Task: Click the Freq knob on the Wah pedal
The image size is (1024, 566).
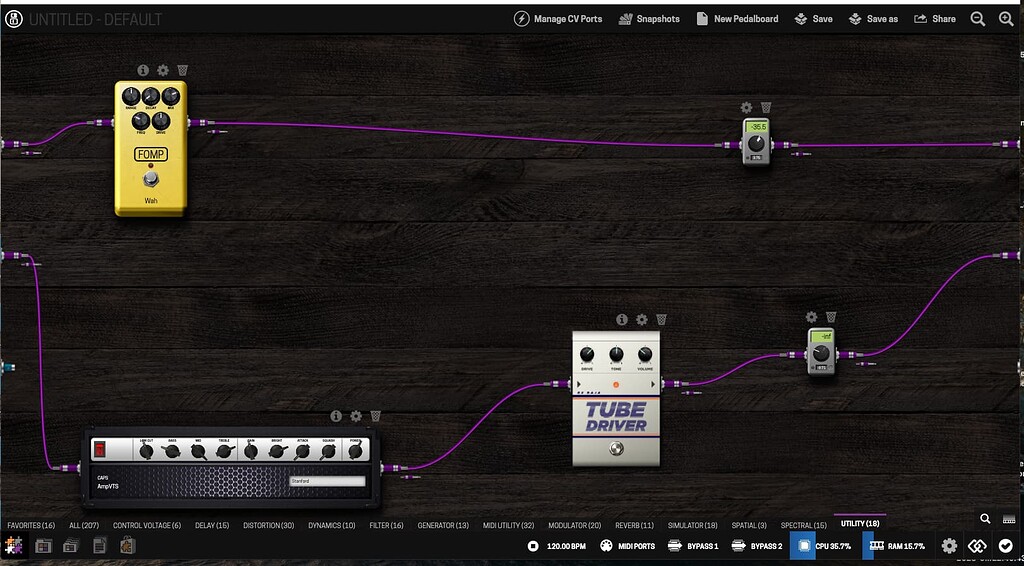Action: point(140,121)
